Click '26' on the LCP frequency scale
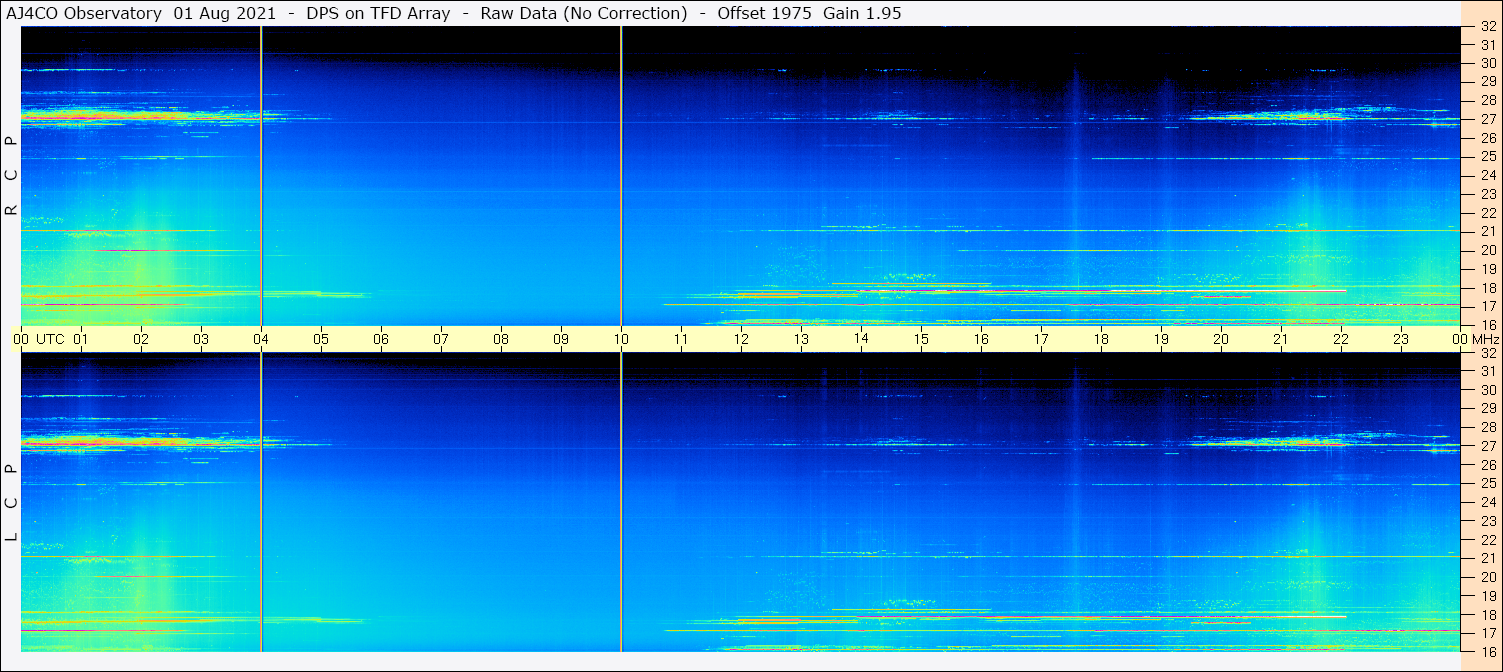This screenshot has height=672, width=1503. pos(1487,465)
